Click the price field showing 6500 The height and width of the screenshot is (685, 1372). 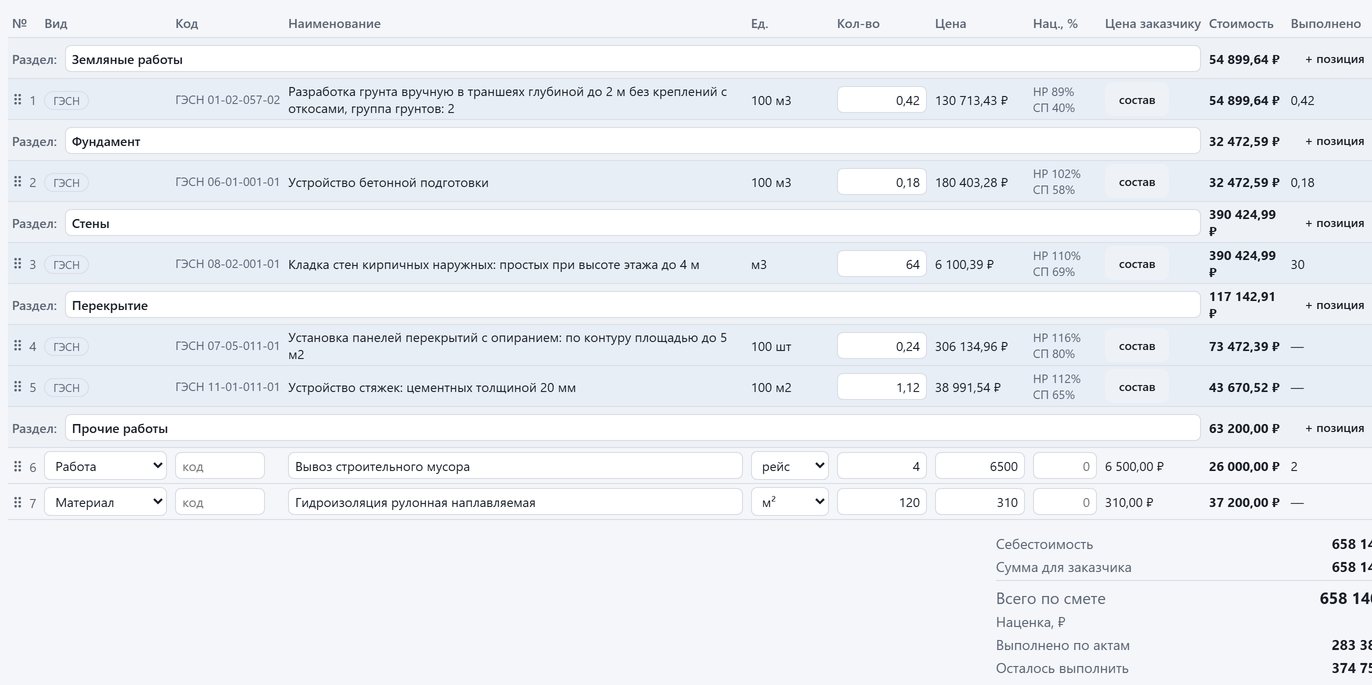pyautogui.click(x=980, y=466)
